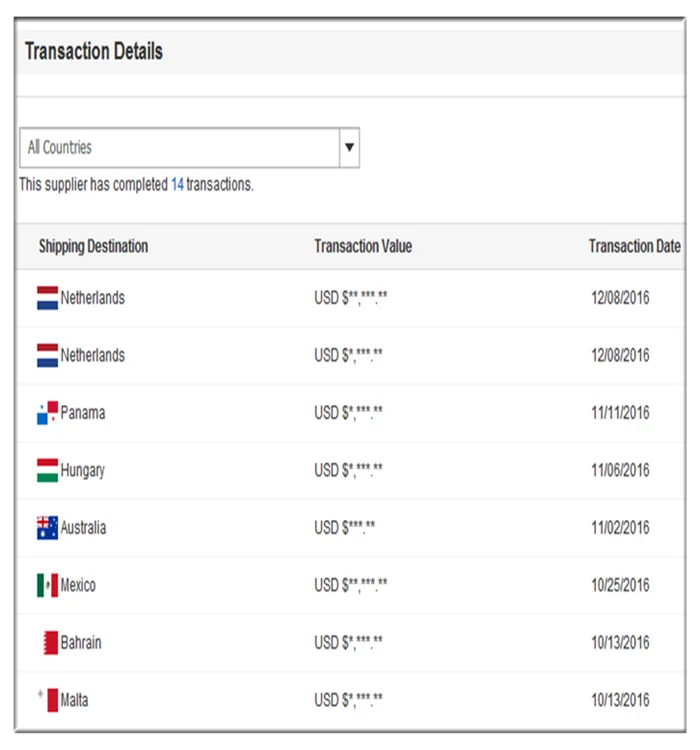This screenshot has width=700, height=750.
Task: Click the first Netherlands flag icon
Action: [x=47, y=298]
